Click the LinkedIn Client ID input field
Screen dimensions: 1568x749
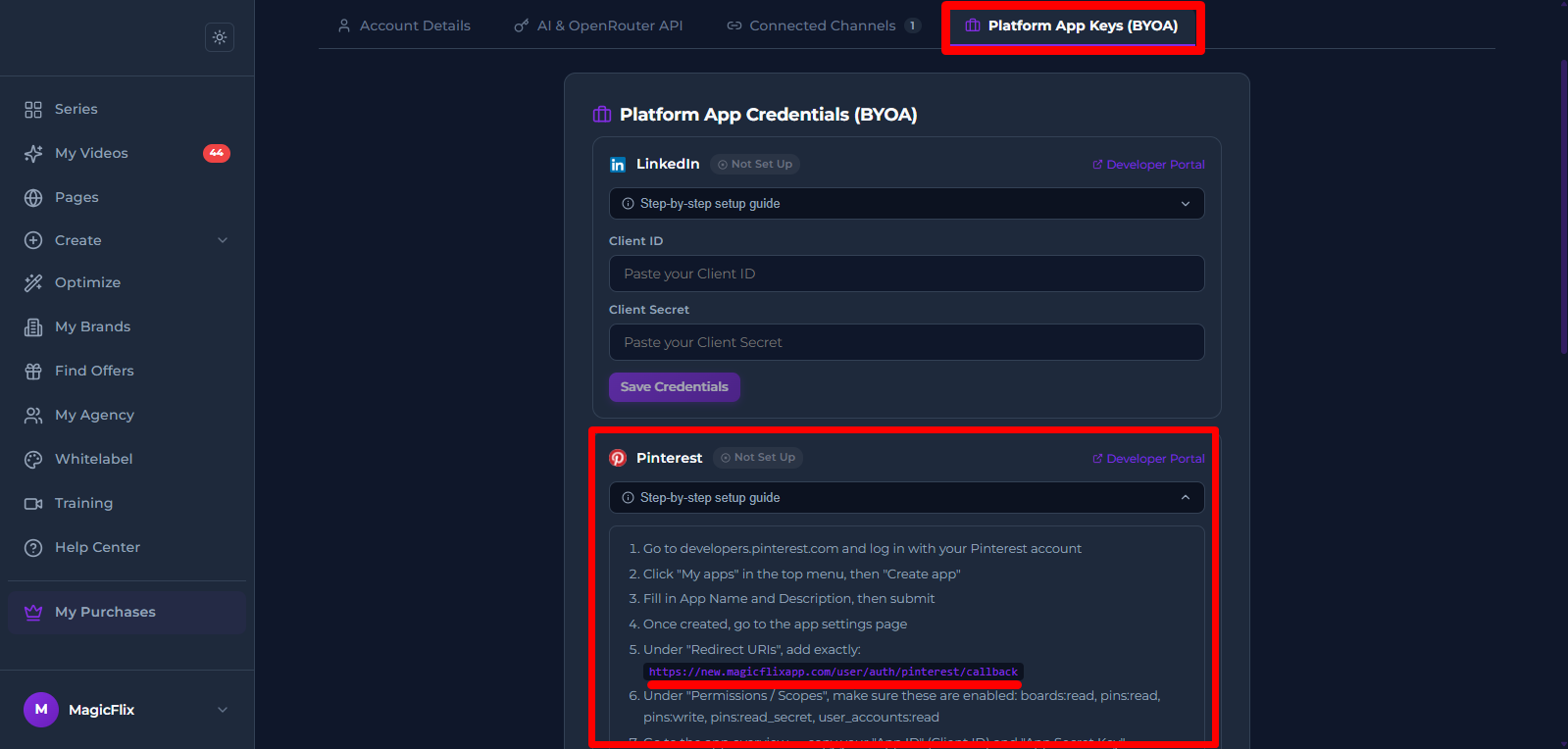coord(907,274)
